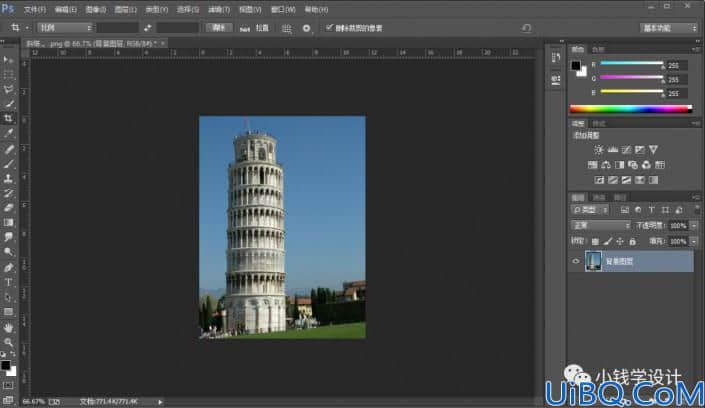This screenshot has width=705, height=408.
Task: Swap crop width and height values
Action: (x=147, y=28)
